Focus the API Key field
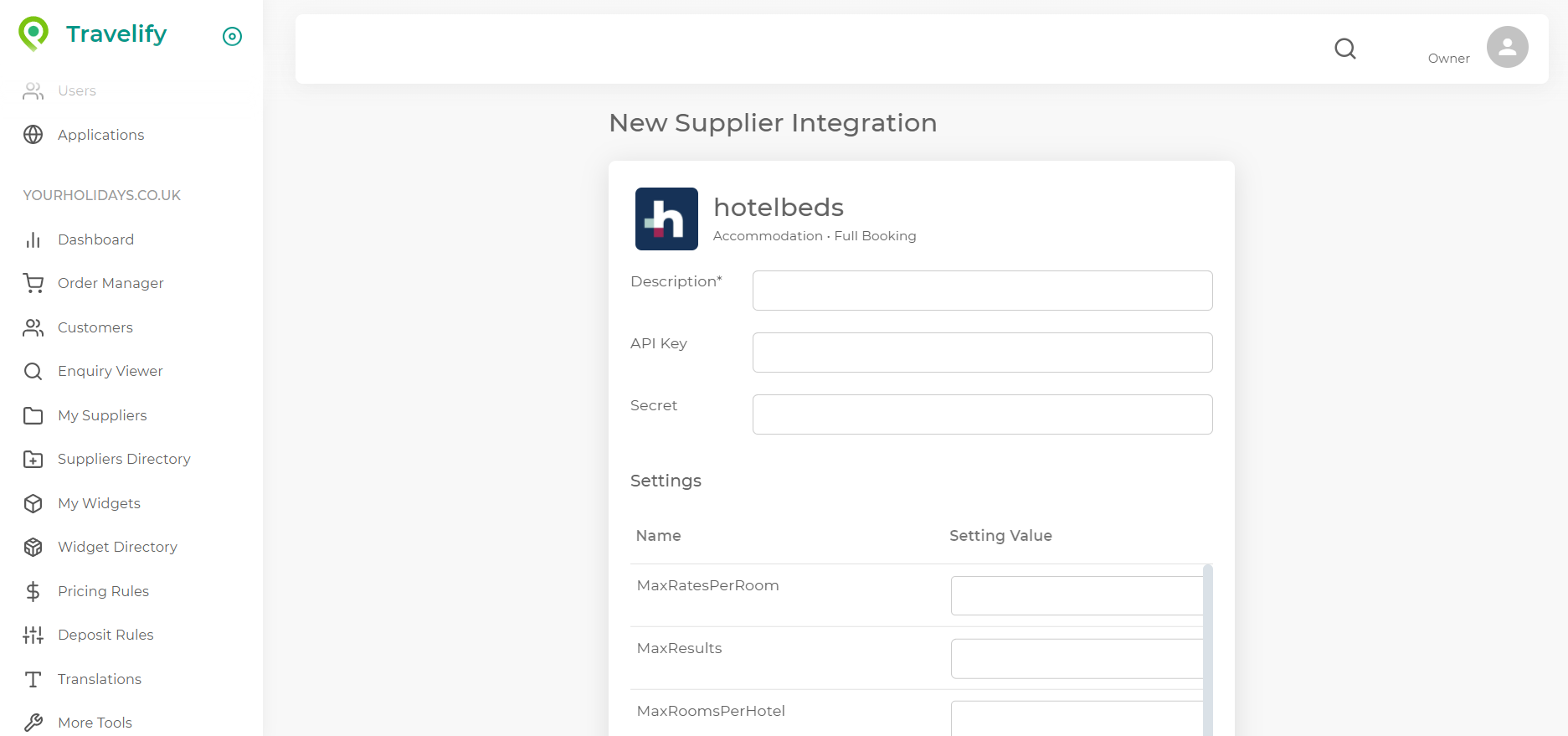The image size is (1568, 736). point(982,353)
